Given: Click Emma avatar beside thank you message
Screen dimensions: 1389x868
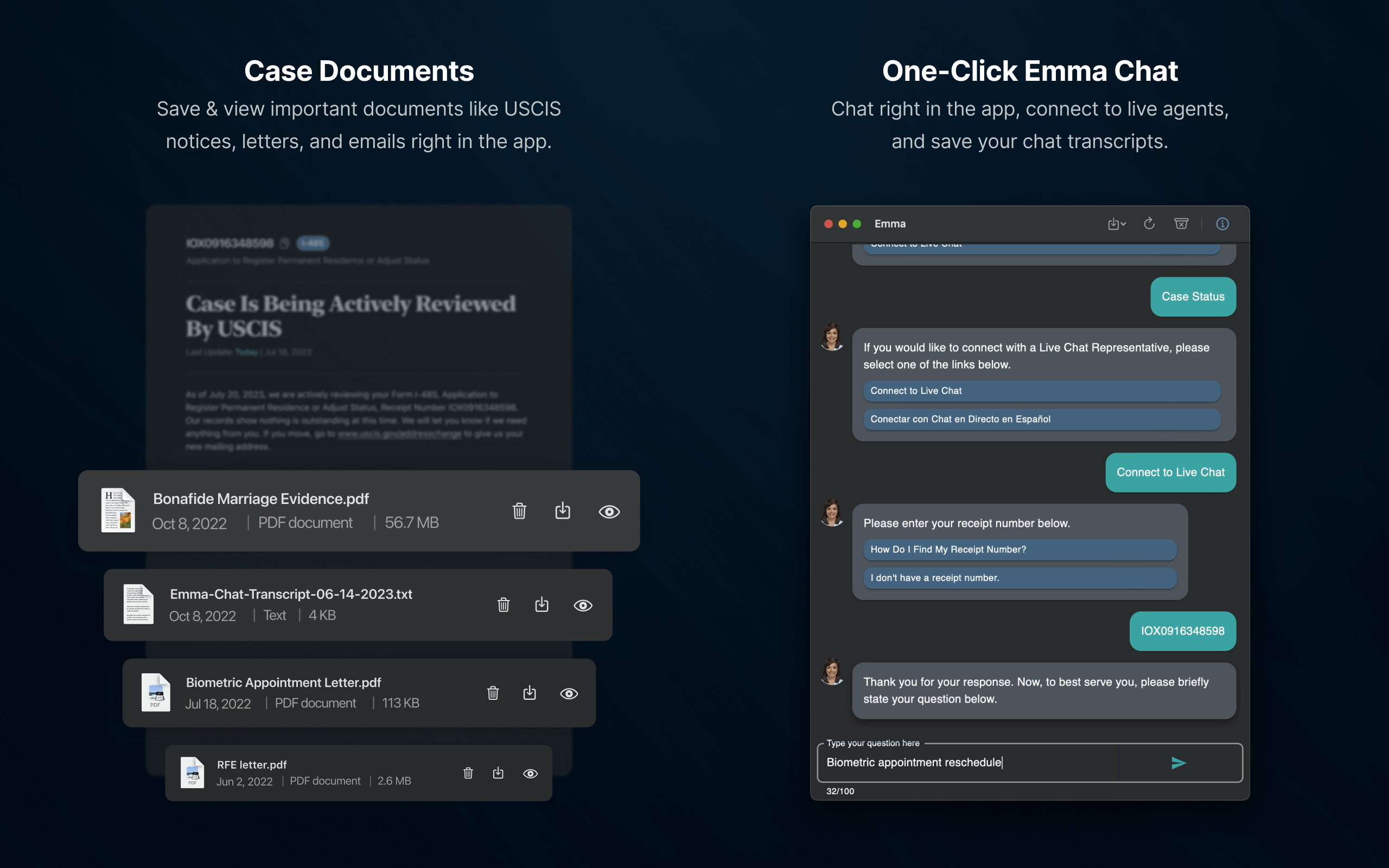Looking at the screenshot, I should [x=832, y=672].
